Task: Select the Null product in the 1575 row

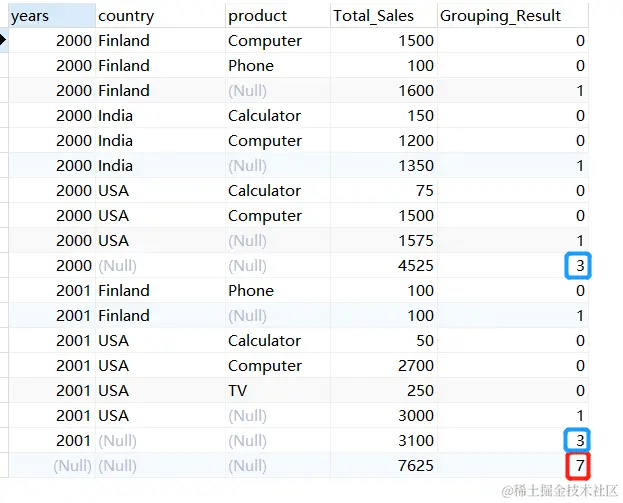Action: 278,241
